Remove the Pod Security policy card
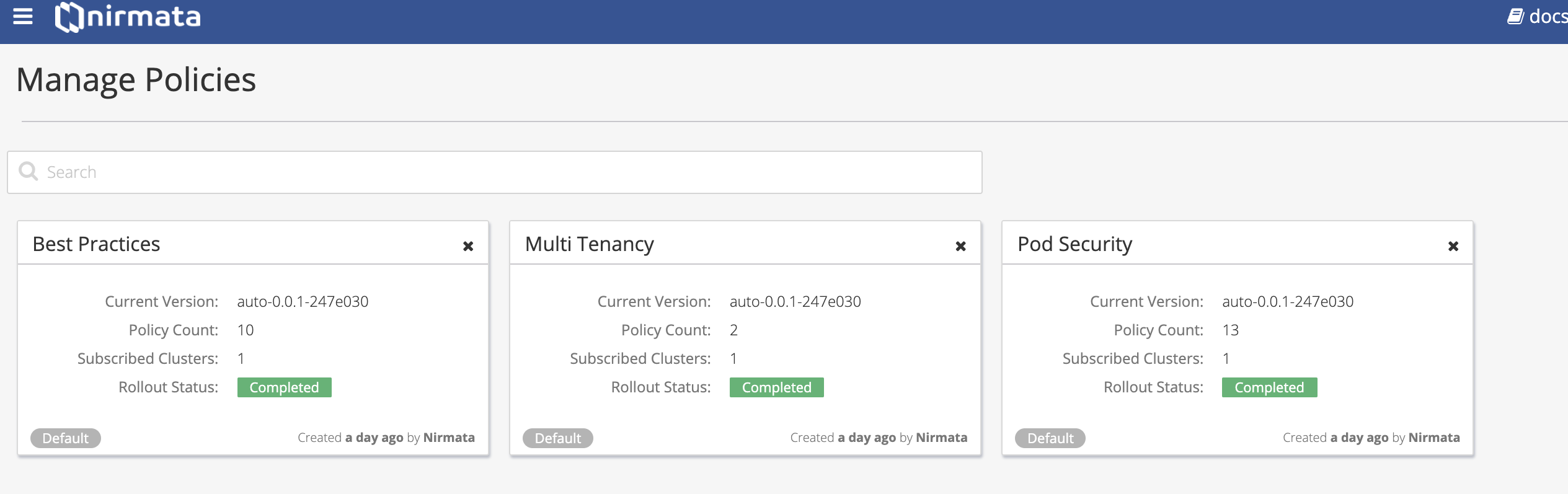The height and width of the screenshot is (494, 1568). click(x=1453, y=246)
